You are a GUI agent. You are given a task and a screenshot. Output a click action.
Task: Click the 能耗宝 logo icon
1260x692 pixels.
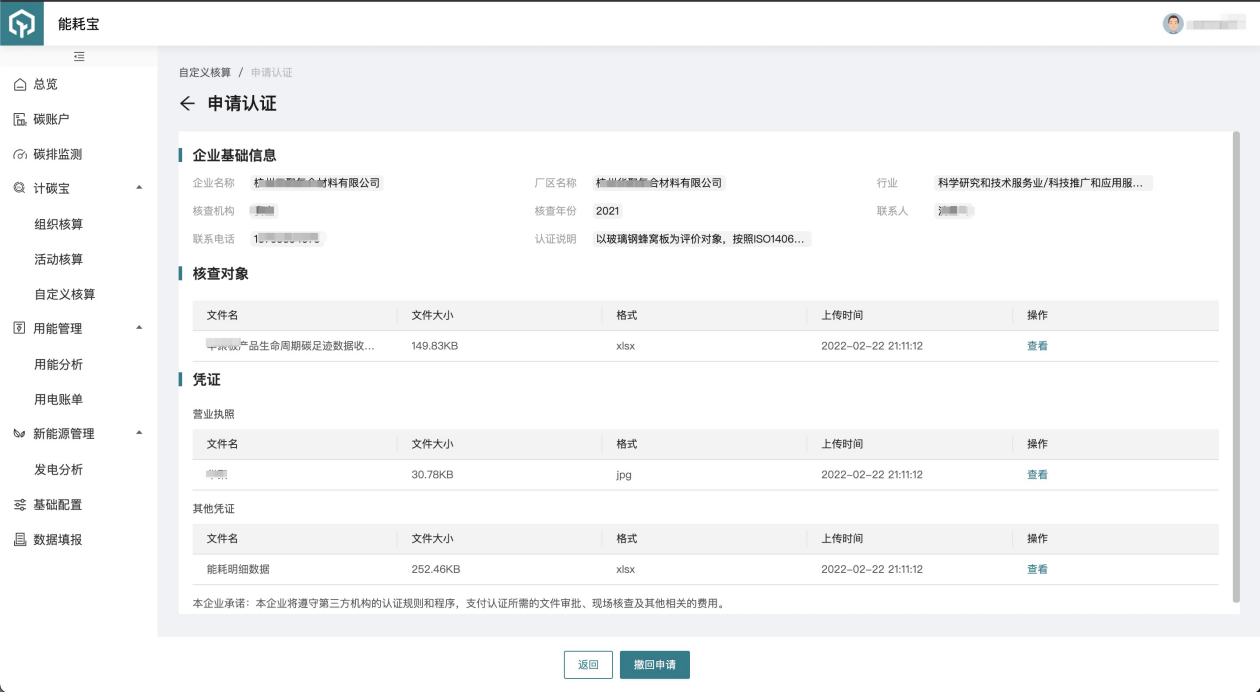(22, 24)
